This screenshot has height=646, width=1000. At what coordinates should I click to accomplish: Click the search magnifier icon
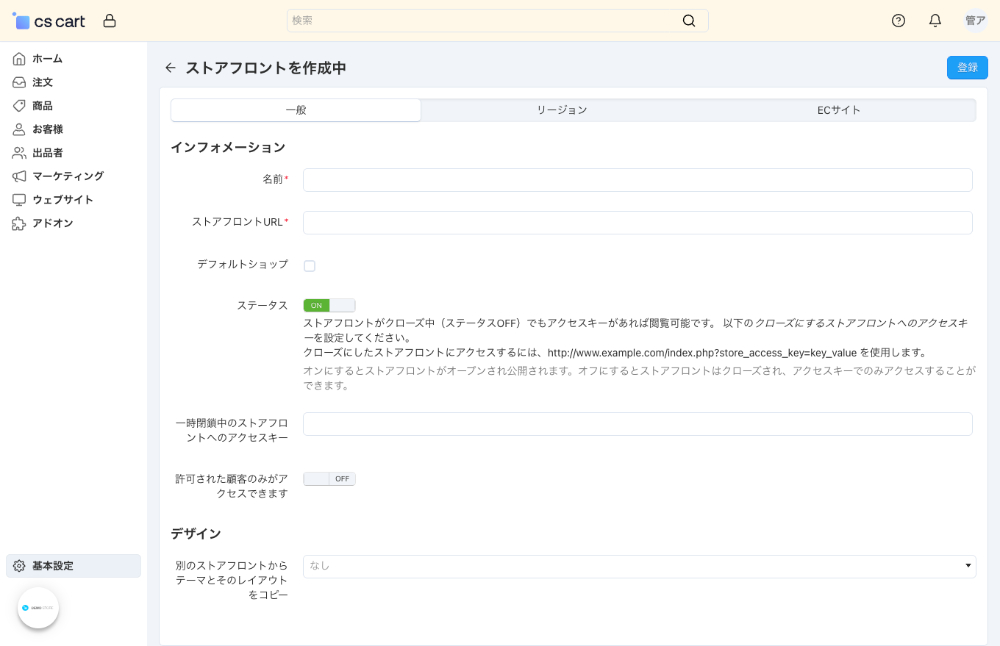(x=689, y=20)
